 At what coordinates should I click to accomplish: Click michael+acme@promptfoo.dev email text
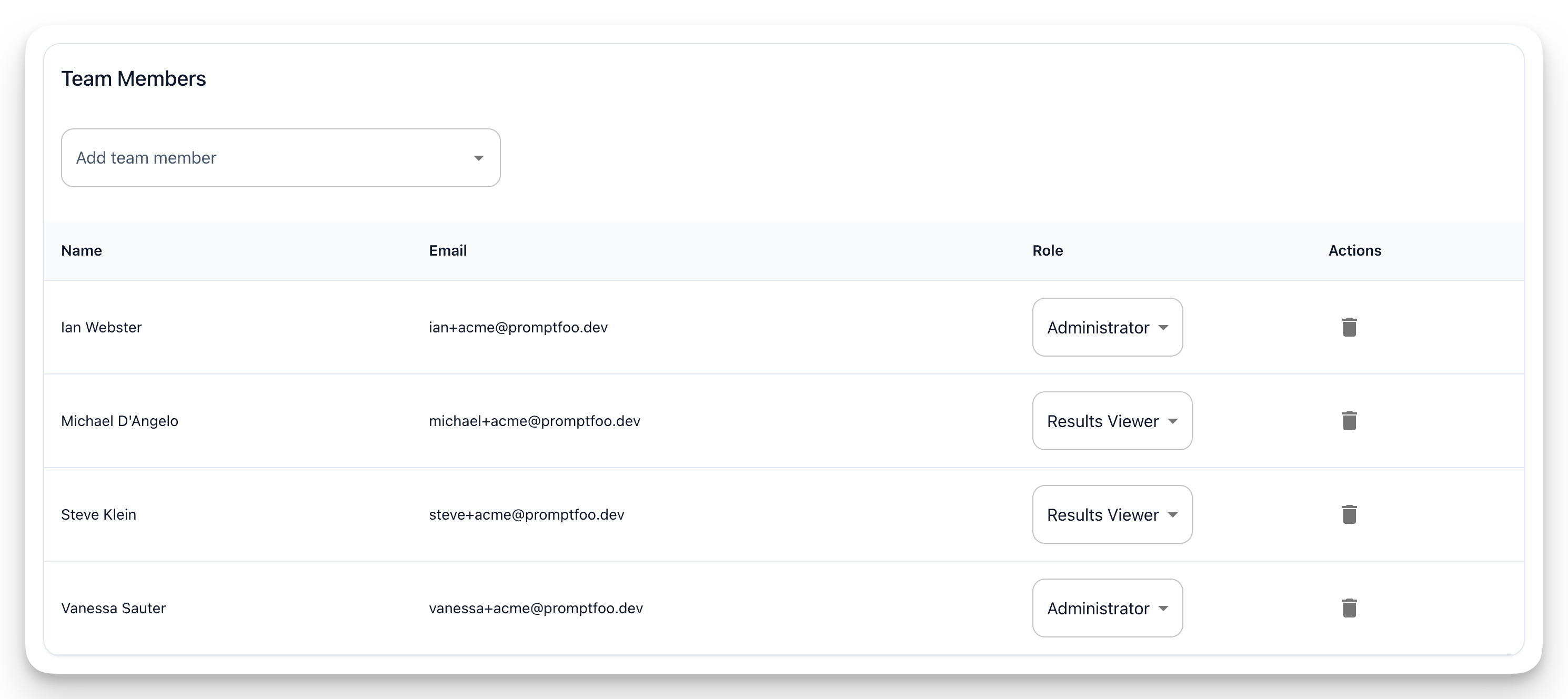(x=534, y=421)
